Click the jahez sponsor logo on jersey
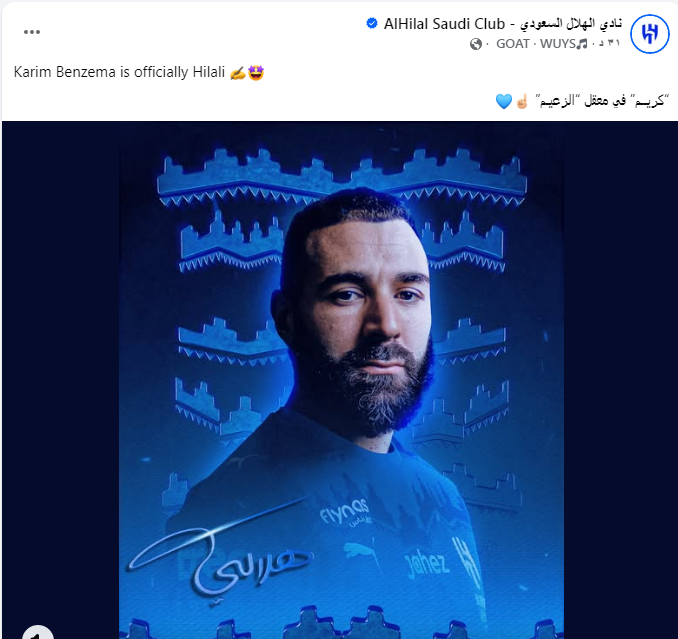Screen dimensions: 678x639 (x=426, y=563)
